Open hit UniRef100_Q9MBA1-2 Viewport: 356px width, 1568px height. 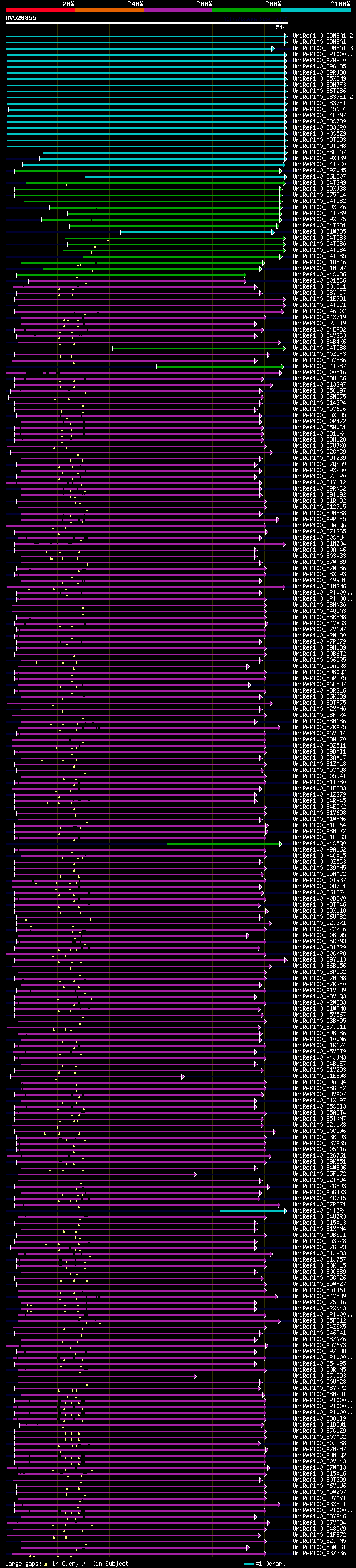[x=323, y=36]
